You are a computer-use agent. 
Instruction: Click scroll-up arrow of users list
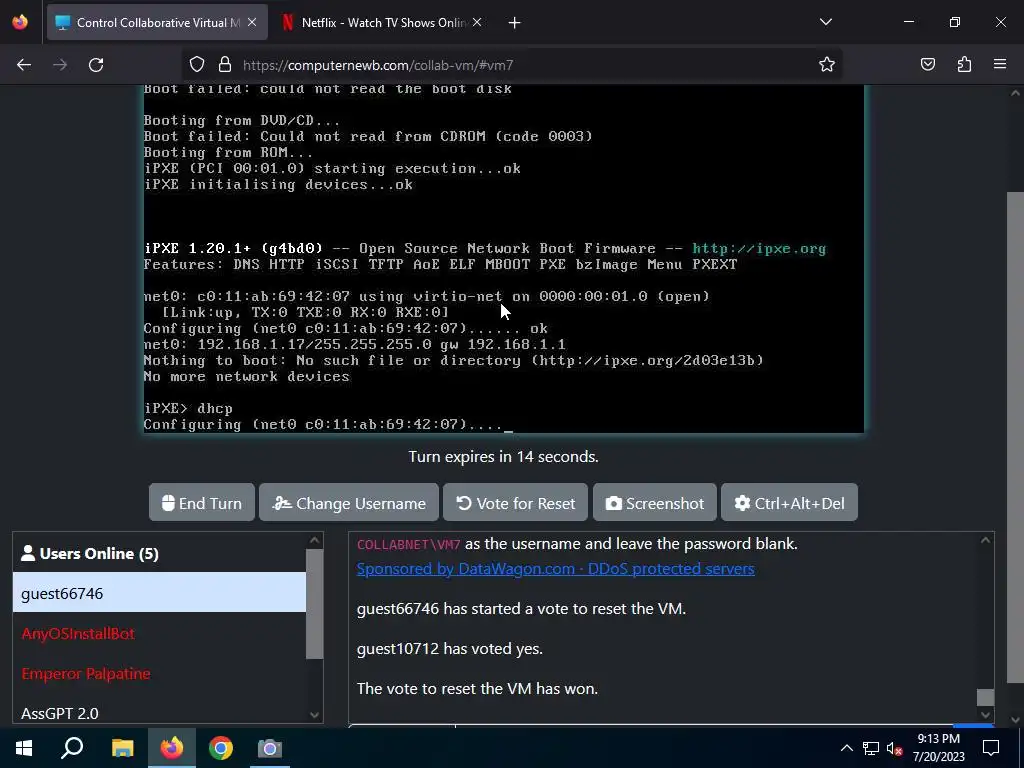[x=314, y=540]
